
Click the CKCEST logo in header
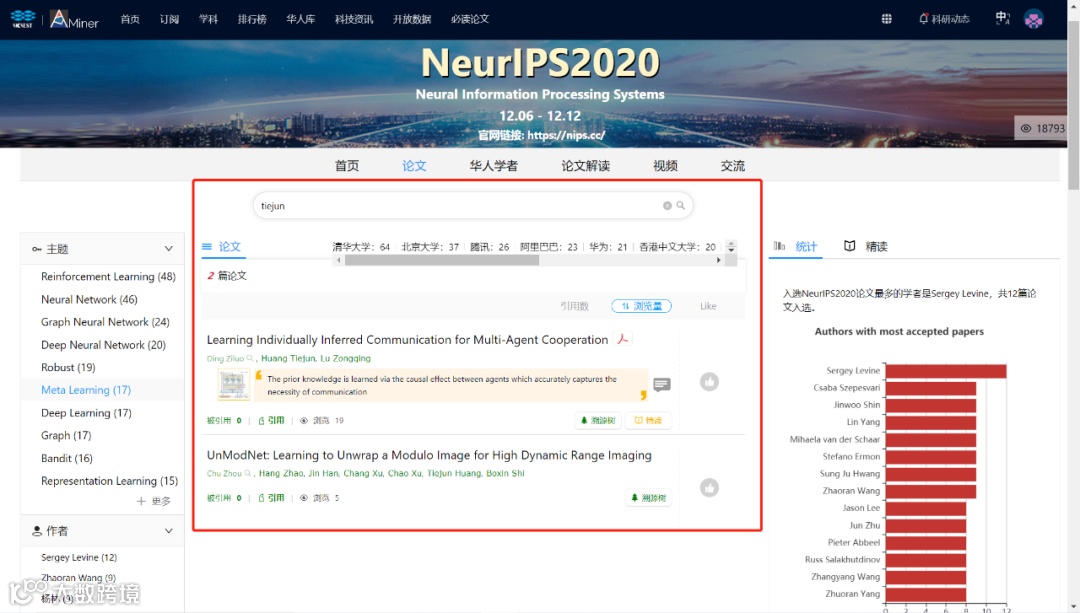tap(23, 19)
